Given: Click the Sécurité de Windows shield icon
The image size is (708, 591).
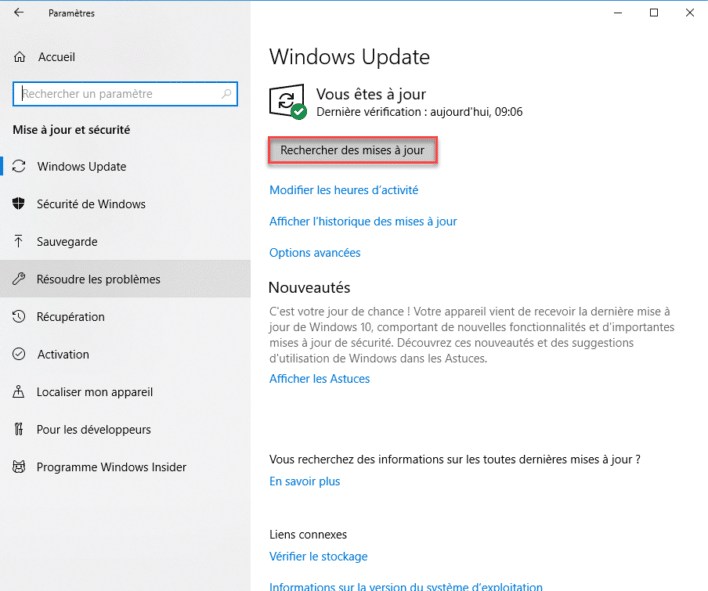Looking at the screenshot, I should pos(18,204).
